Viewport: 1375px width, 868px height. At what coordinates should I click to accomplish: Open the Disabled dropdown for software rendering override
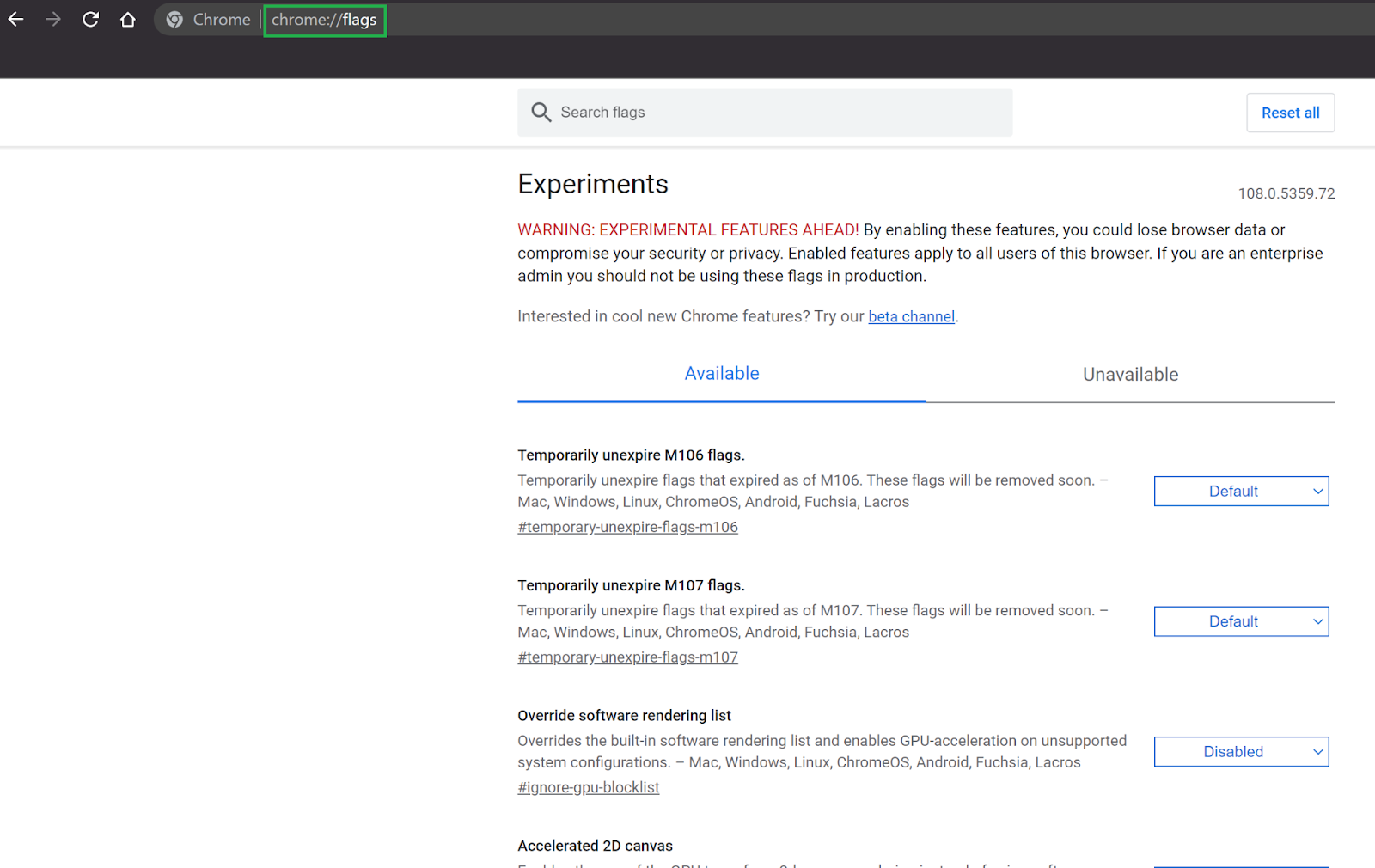pos(1241,751)
